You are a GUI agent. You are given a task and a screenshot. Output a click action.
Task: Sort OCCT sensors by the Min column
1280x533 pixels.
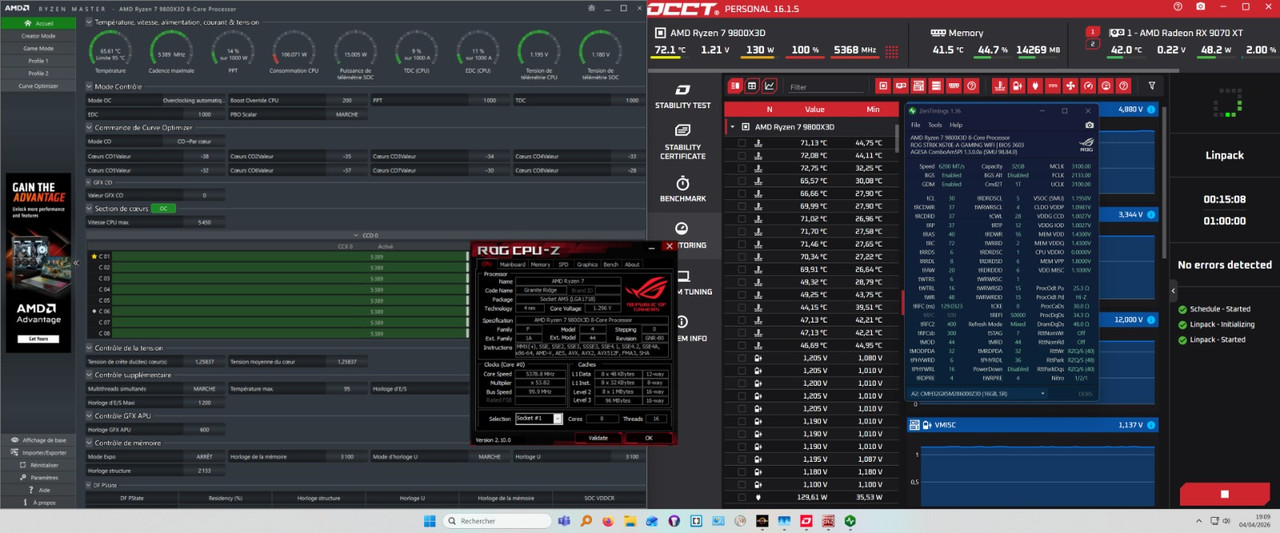(873, 109)
